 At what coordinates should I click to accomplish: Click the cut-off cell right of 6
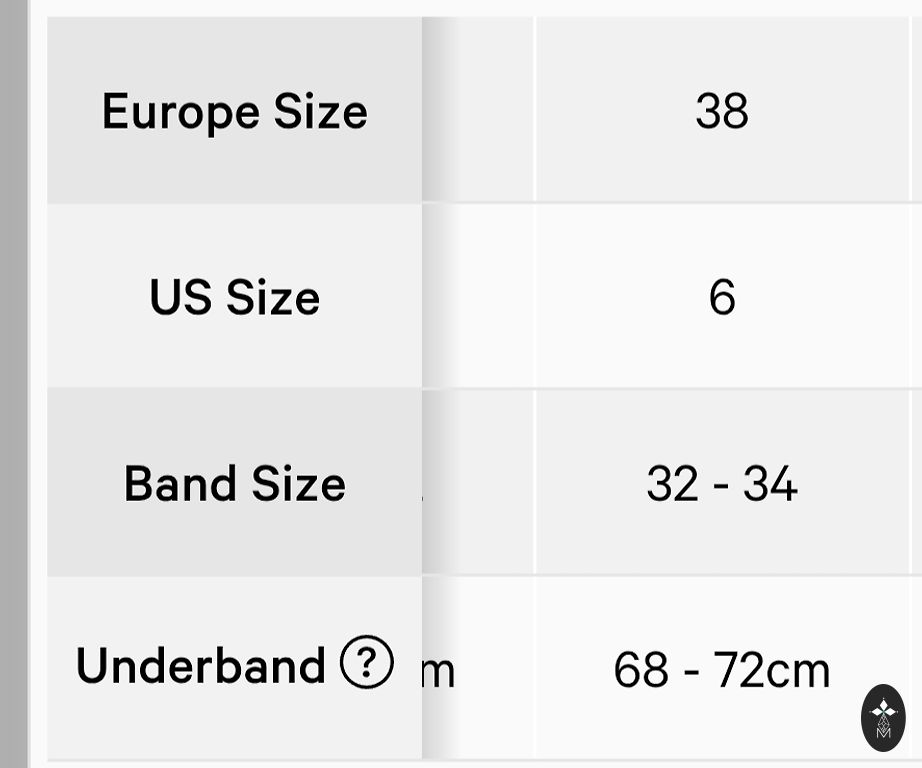pyautogui.click(x=916, y=297)
